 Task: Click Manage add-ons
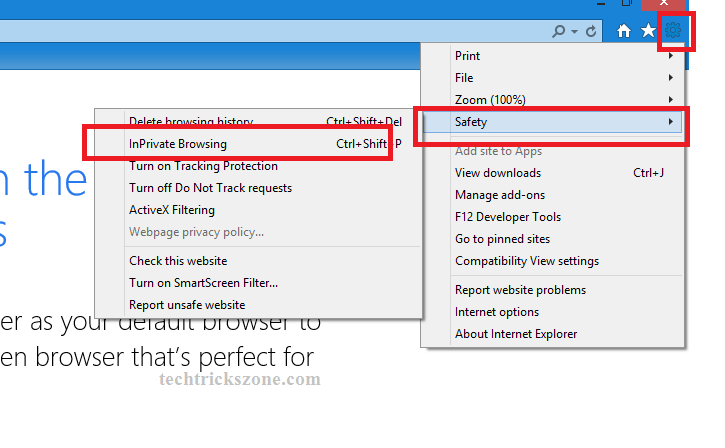click(500, 195)
